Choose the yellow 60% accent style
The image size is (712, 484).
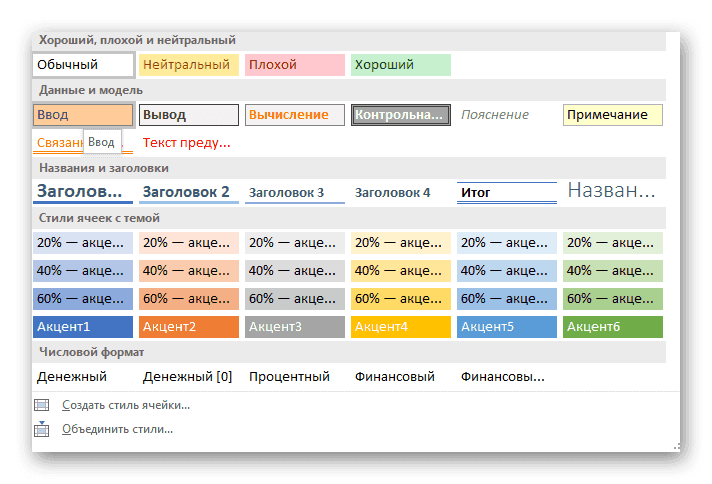click(x=401, y=299)
